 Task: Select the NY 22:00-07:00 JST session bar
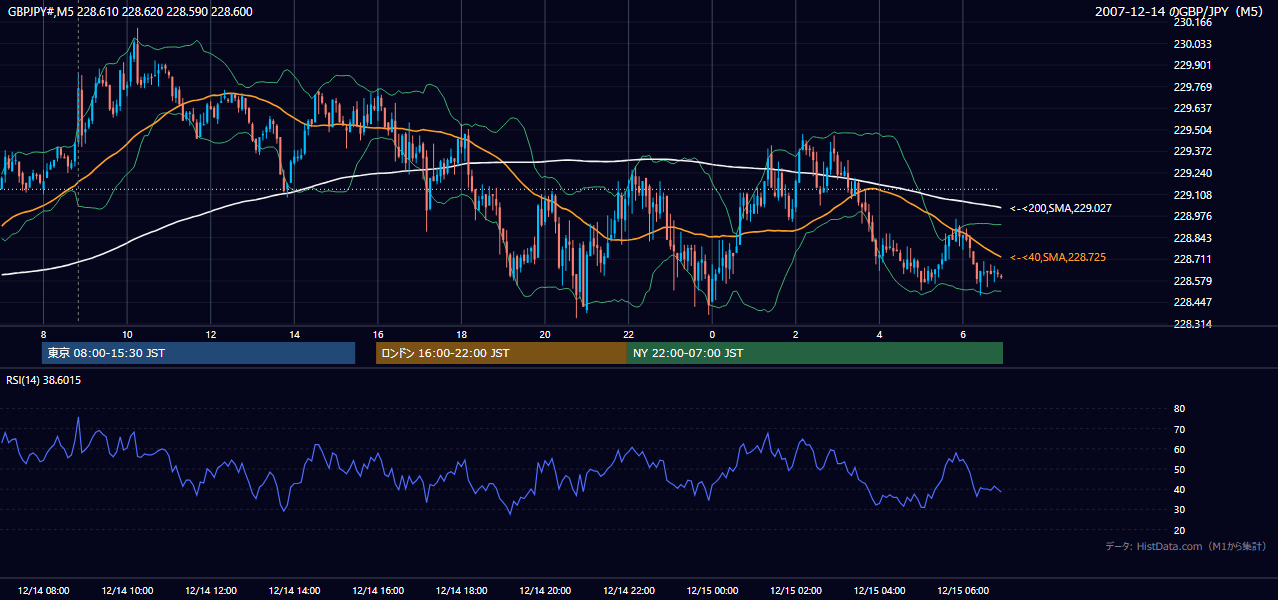(x=815, y=353)
